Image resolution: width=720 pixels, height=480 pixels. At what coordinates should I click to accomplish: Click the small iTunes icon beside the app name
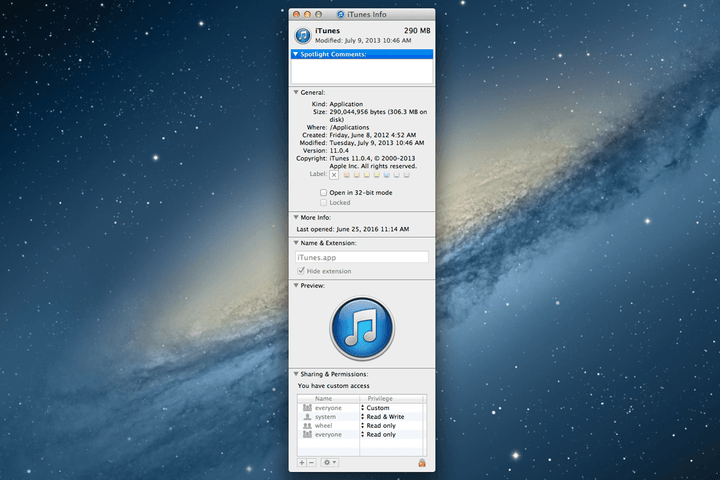pos(303,35)
